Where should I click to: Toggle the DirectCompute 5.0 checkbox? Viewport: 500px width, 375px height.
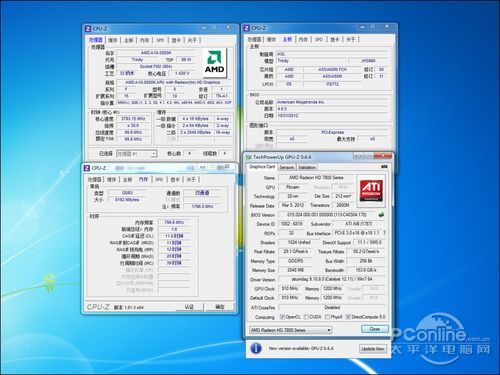[348, 317]
